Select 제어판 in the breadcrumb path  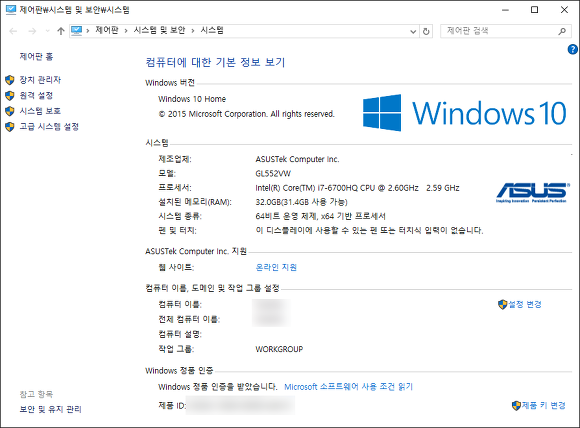click(107, 30)
